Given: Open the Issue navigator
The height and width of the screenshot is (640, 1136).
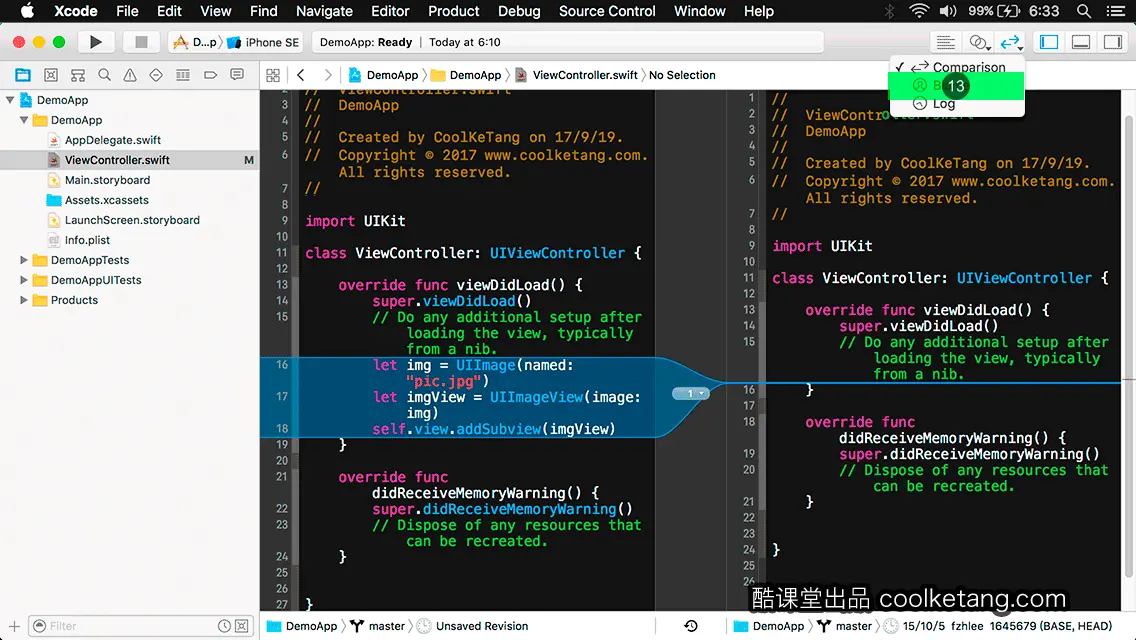Looking at the screenshot, I should 130,75.
